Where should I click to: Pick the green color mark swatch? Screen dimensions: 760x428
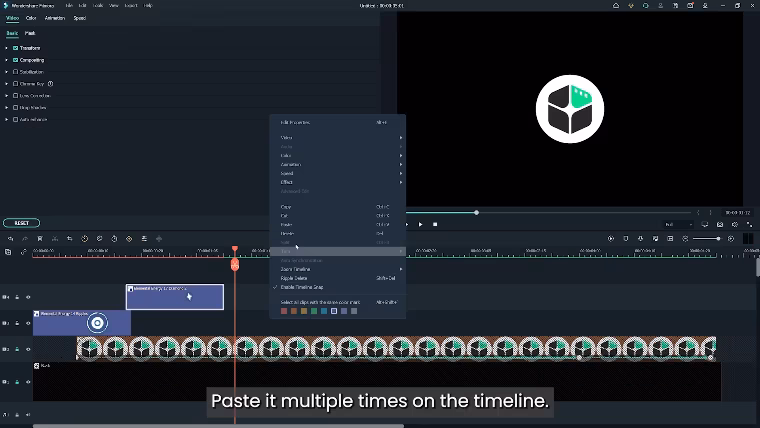pyautogui.click(x=314, y=311)
